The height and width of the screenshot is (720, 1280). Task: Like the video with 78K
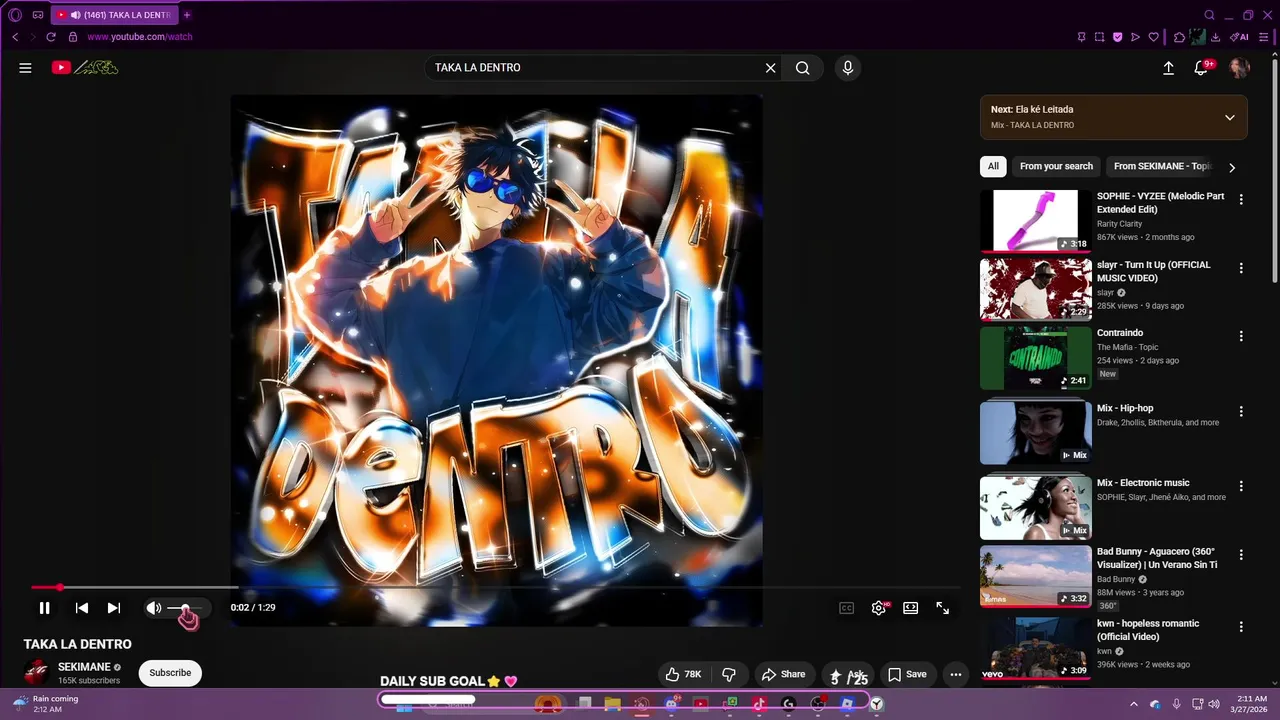[x=684, y=674]
